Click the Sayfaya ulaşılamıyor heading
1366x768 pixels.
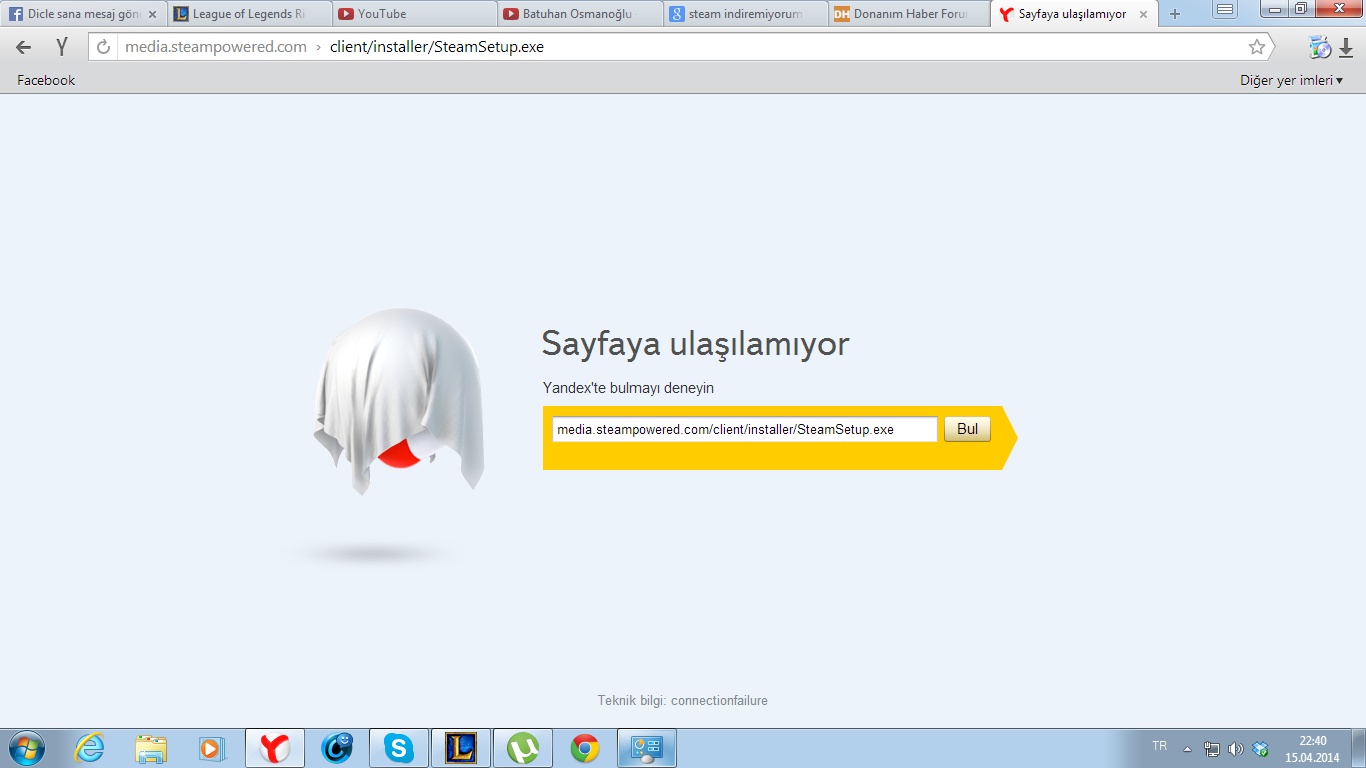[695, 344]
